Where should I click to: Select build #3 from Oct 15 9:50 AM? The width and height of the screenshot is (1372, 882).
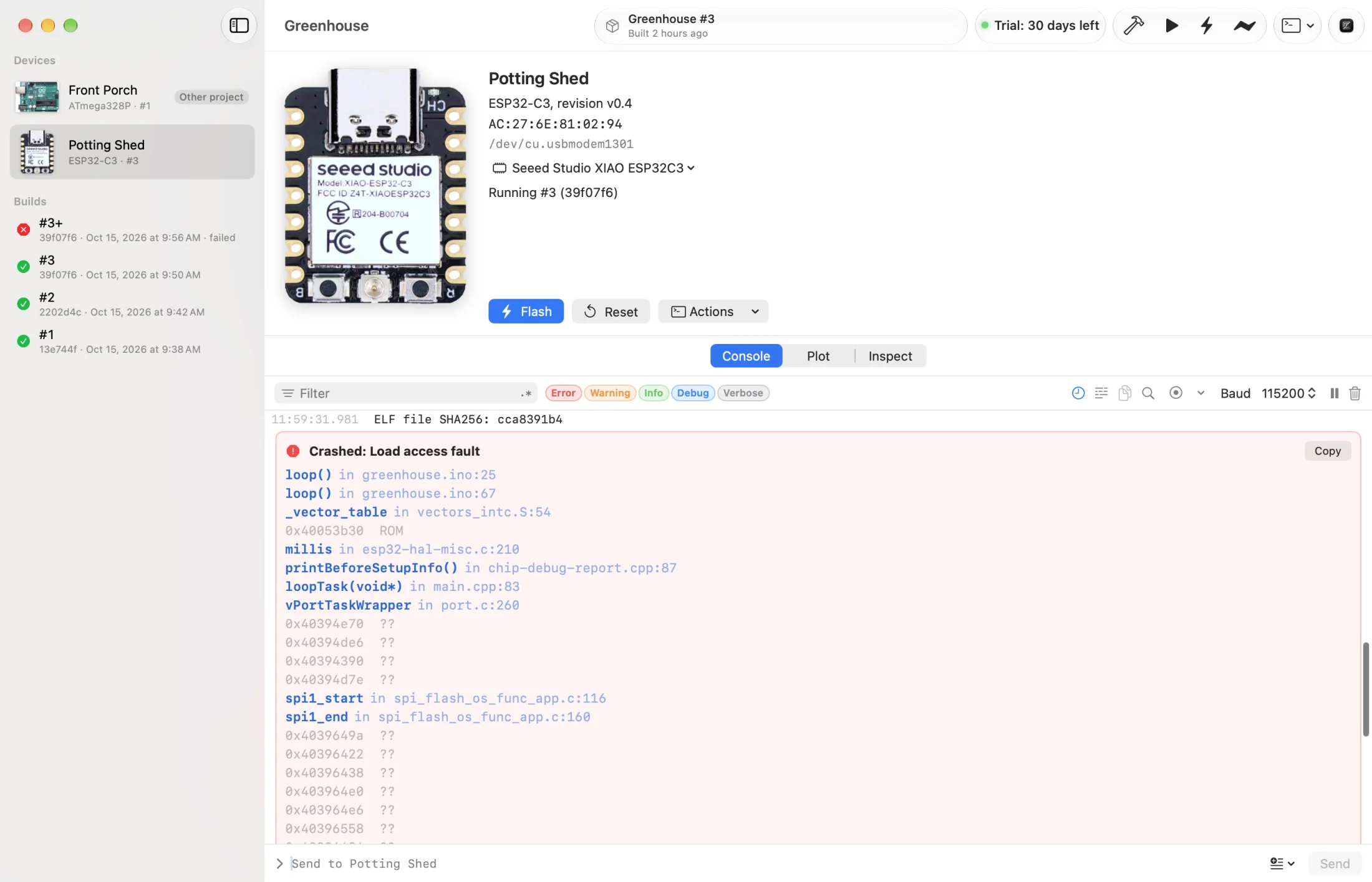(x=132, y=266)
